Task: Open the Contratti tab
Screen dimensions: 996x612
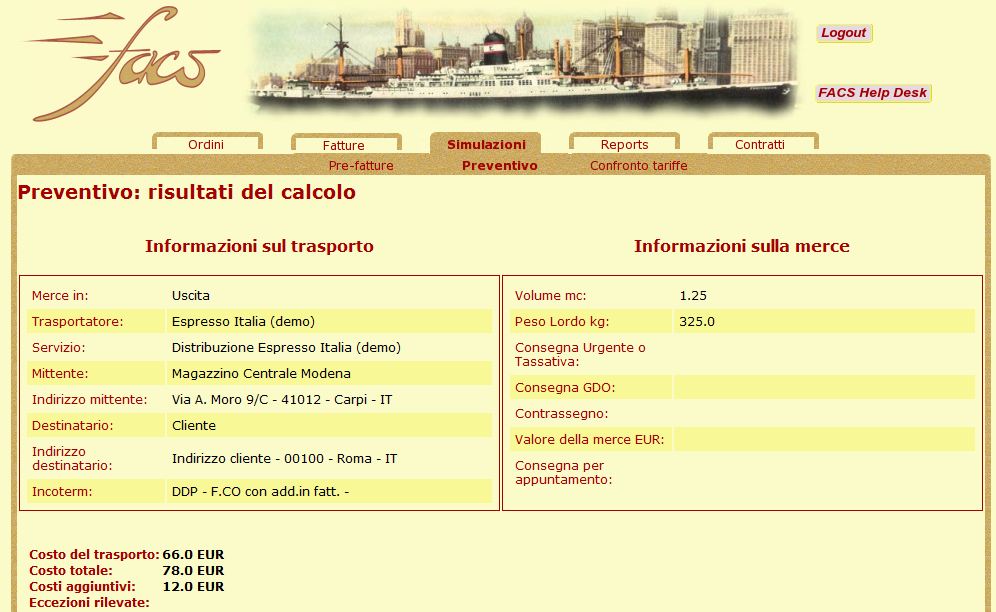Action: point(760,145)
